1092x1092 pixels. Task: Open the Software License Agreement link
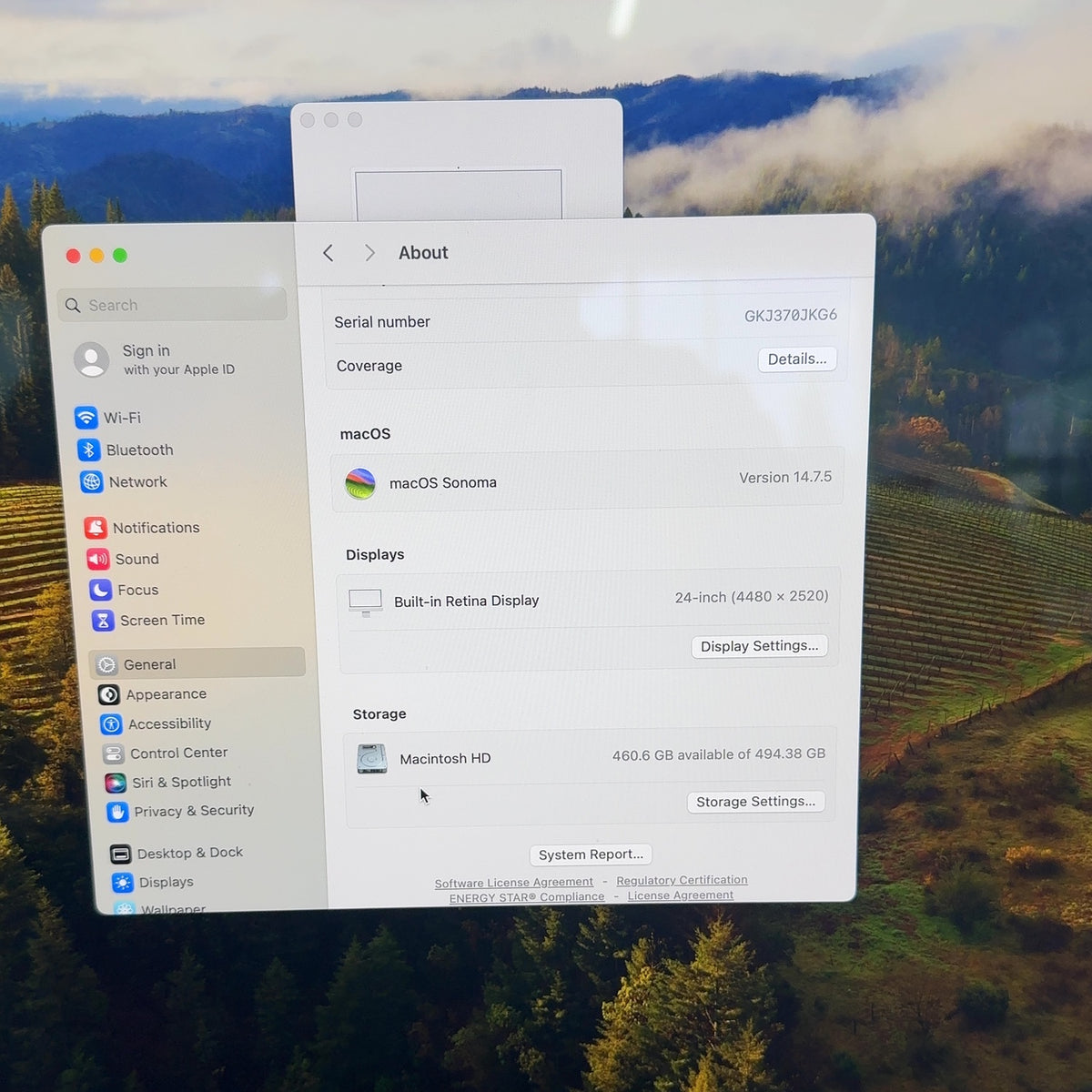tap(514, 883)
